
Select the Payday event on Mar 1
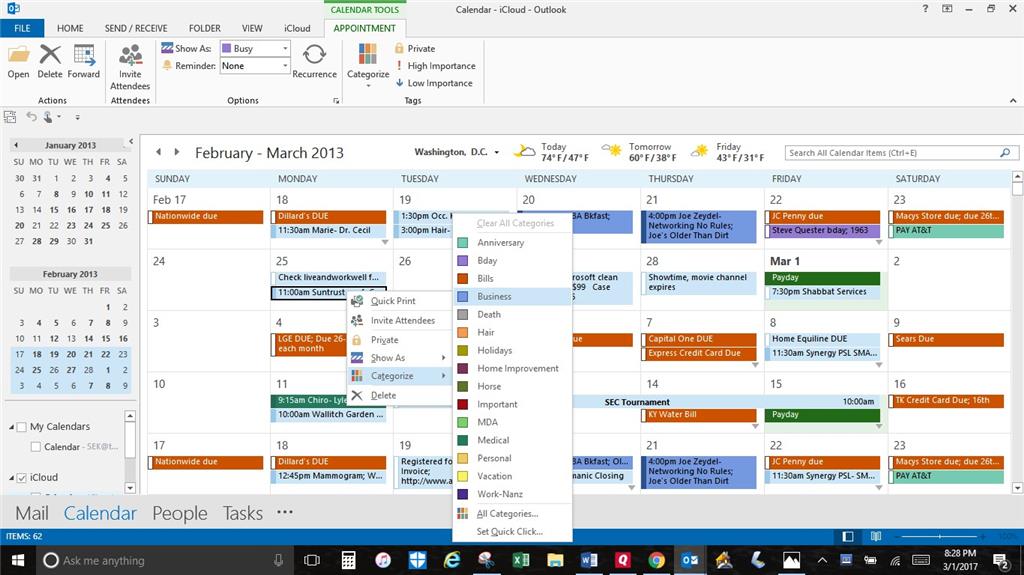(x=823, y=278)
